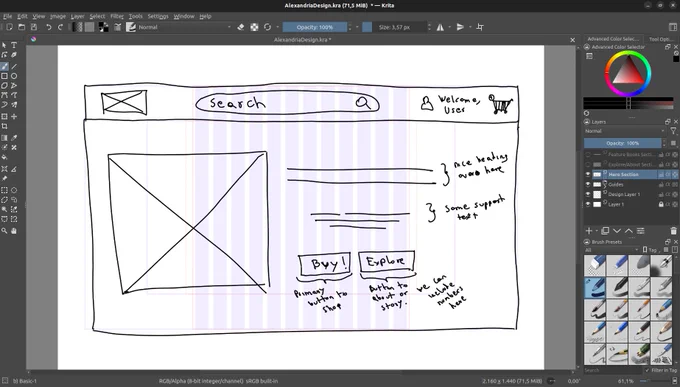The image size is (680, 387).
Task: Select the Elliptical Selection tool
Action: [14, 190]
